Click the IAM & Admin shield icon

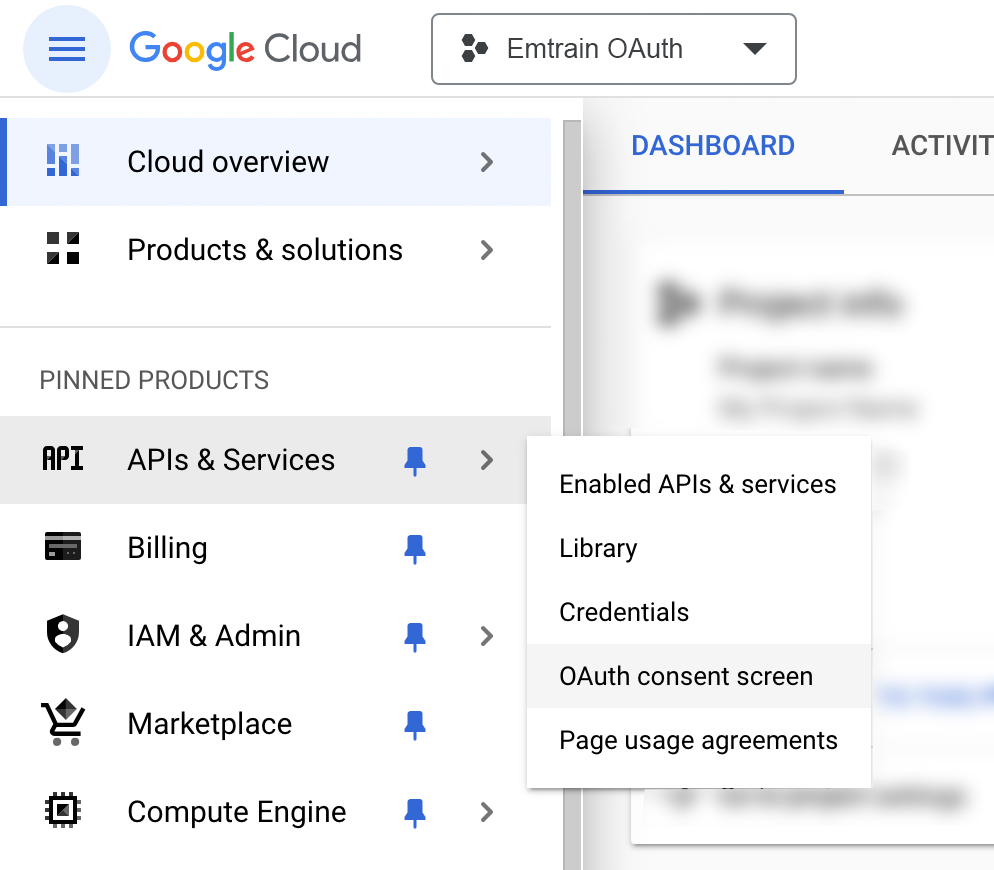[x=63, y=636]
